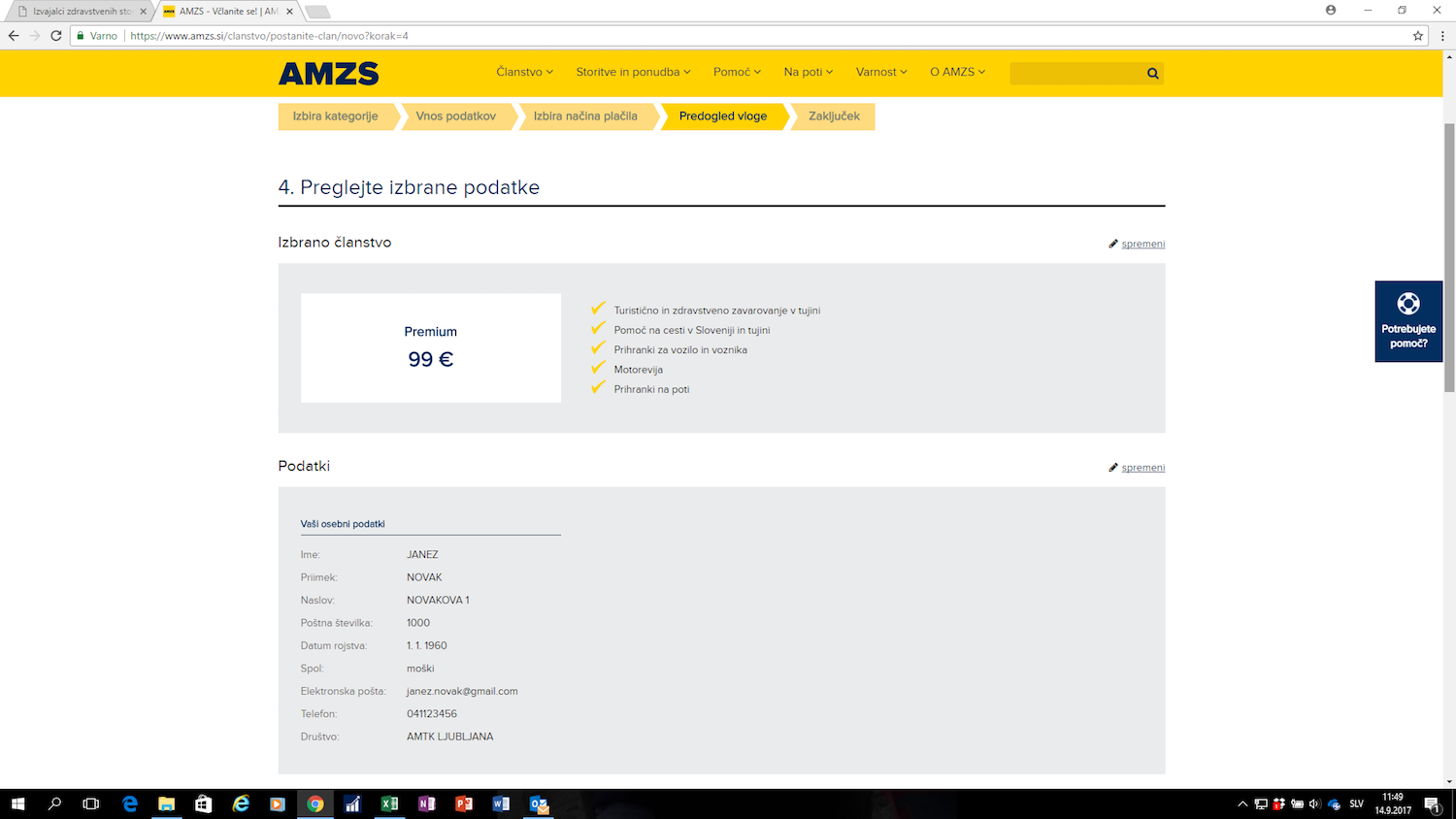Go back with browser back arrow
1456x819 pixels.
point(14,36)
